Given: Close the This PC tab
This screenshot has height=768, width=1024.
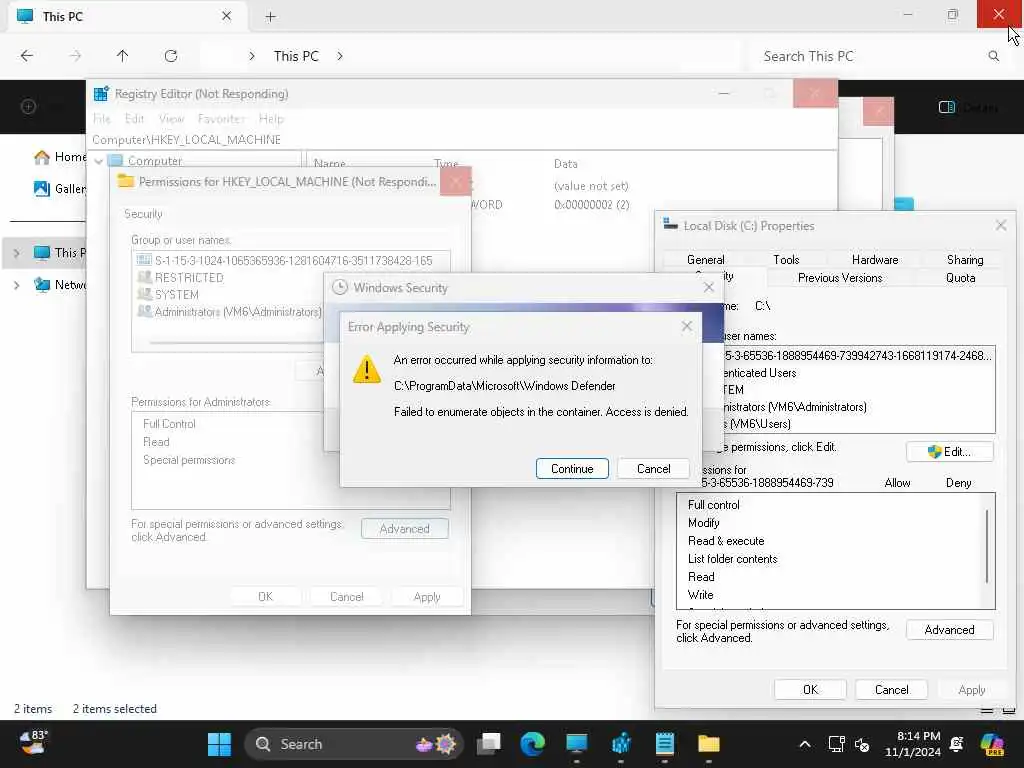Looking at the screenshot, I should [x=227, y=16].
